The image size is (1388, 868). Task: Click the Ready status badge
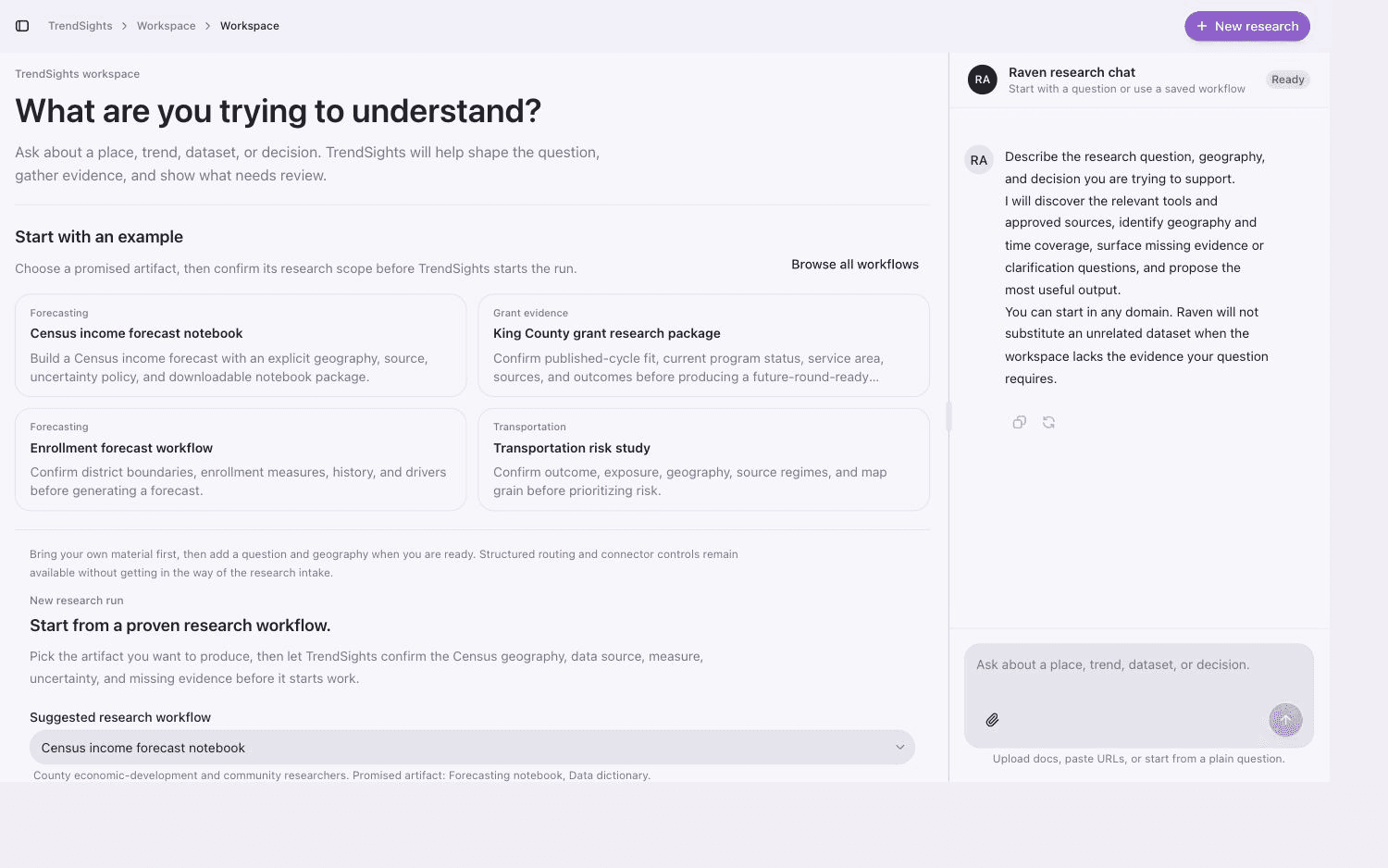(1288, 80)
